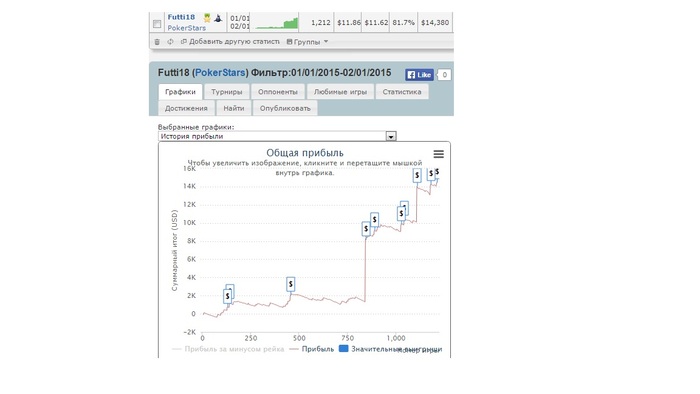Switch to the 'Достижения' tab
The image size is (700, 394).
186,108
